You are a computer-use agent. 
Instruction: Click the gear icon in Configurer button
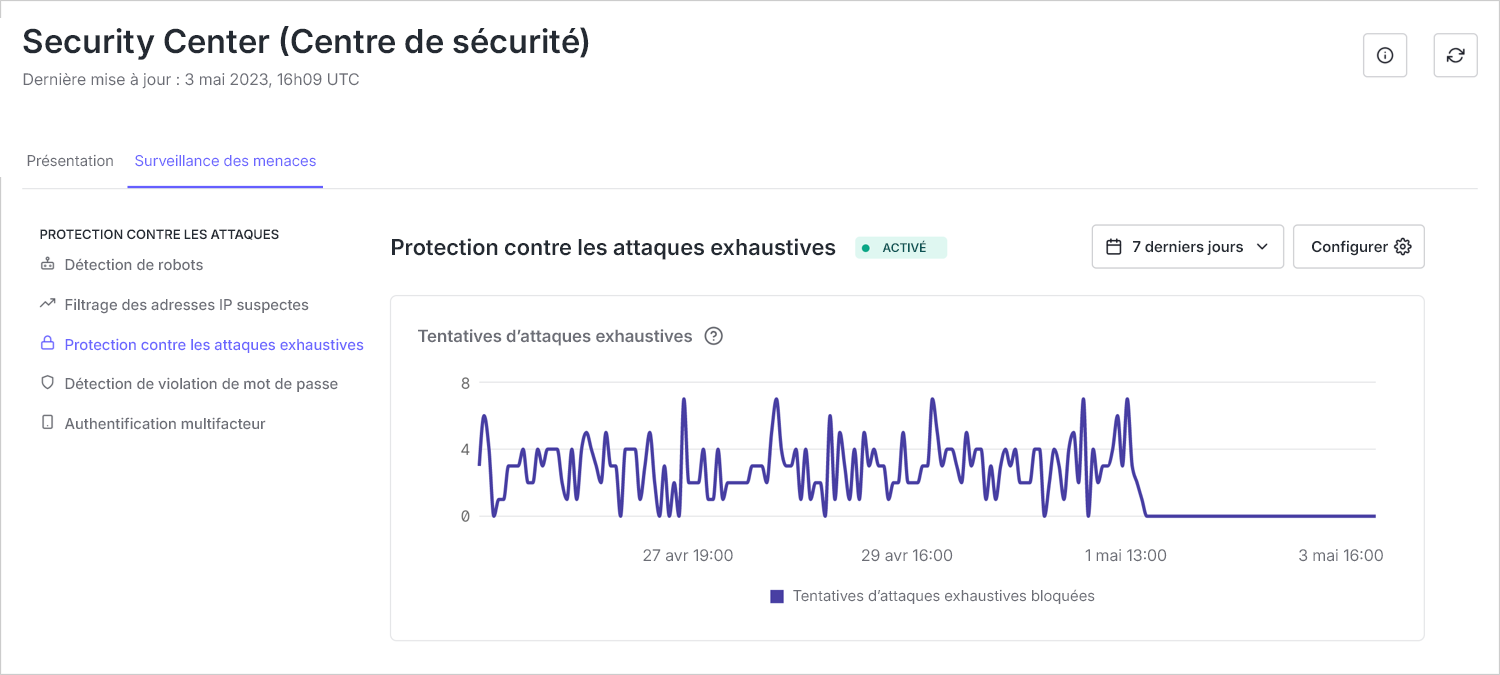point(1402,247)
